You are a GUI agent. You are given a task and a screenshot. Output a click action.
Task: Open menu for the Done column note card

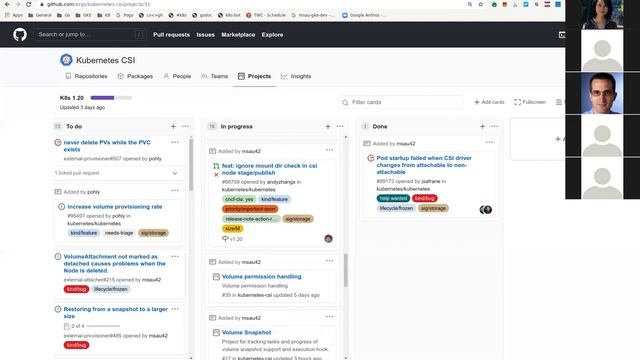coord(490,142)
